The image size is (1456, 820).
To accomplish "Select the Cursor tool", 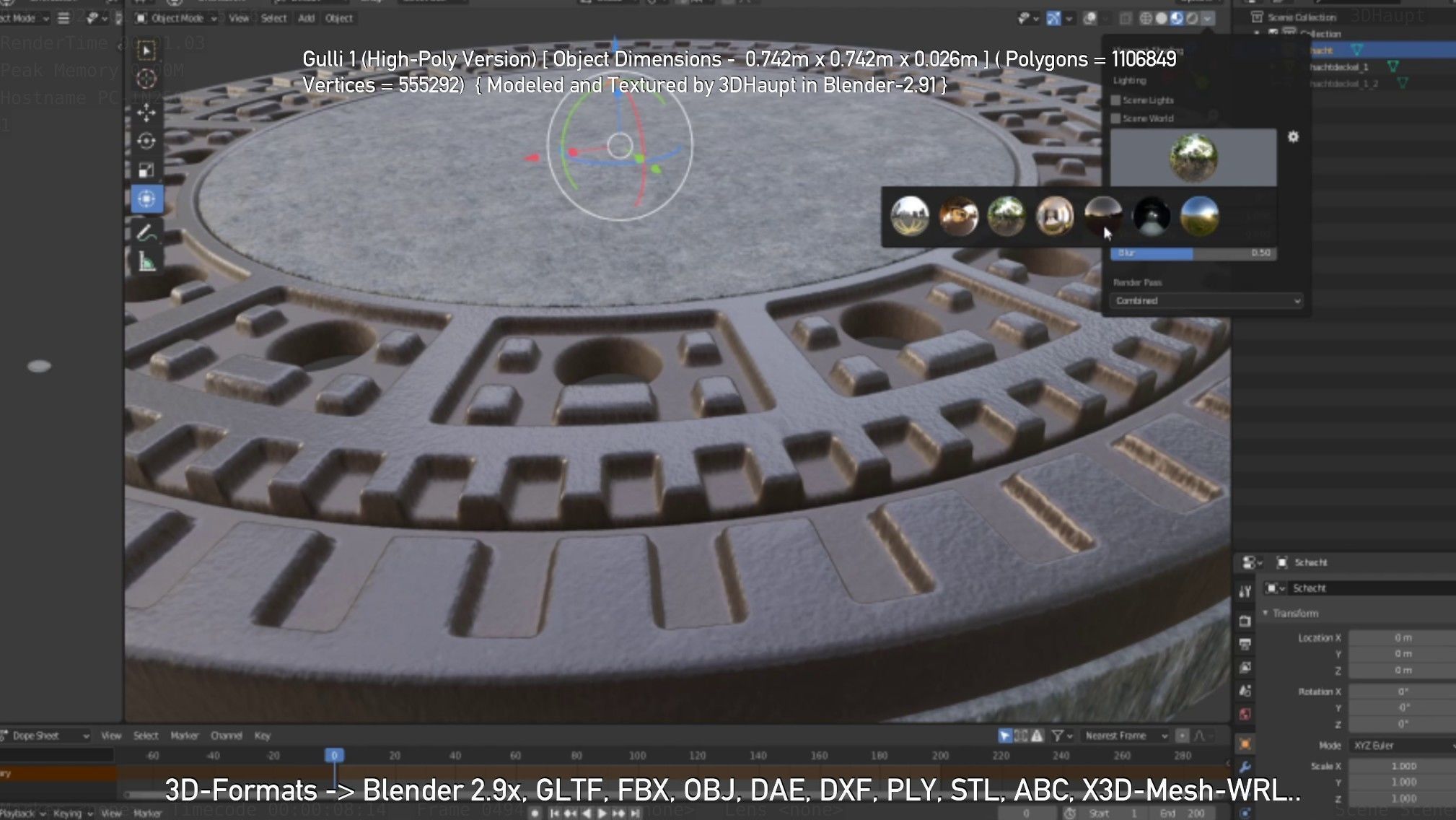I will (x=146, y=79).
